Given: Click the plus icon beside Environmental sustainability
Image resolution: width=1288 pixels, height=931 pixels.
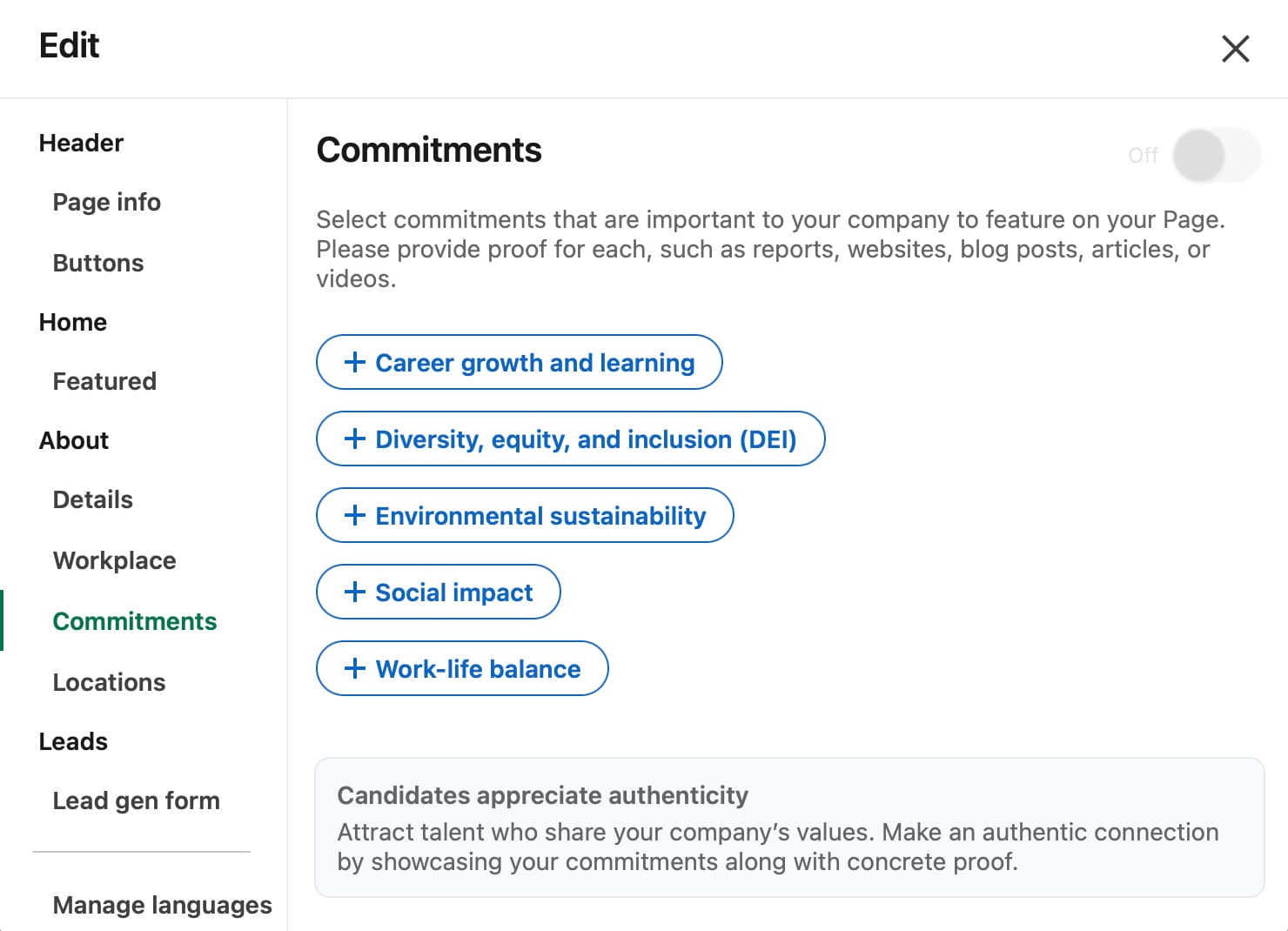Looking at the screenshot, I should click(354, 515).
